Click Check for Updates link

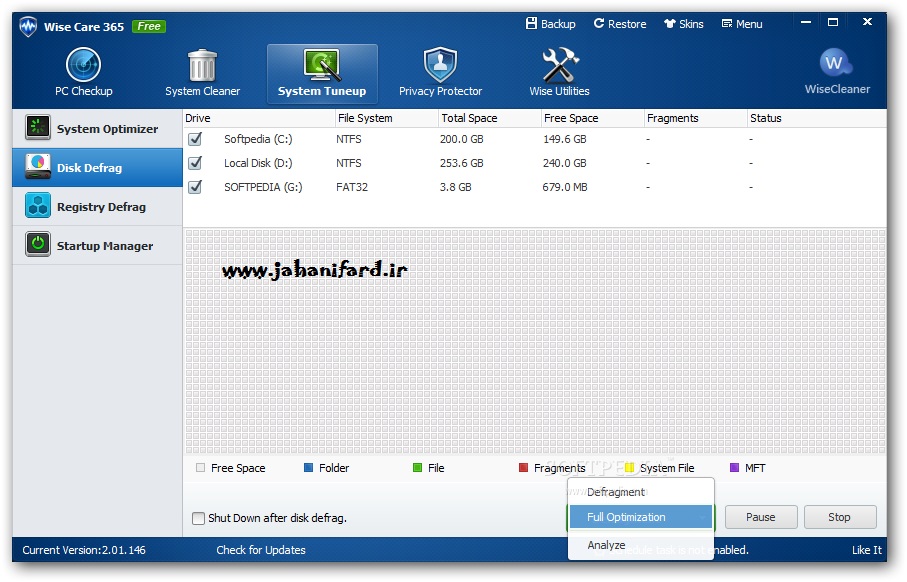point(261,550)
